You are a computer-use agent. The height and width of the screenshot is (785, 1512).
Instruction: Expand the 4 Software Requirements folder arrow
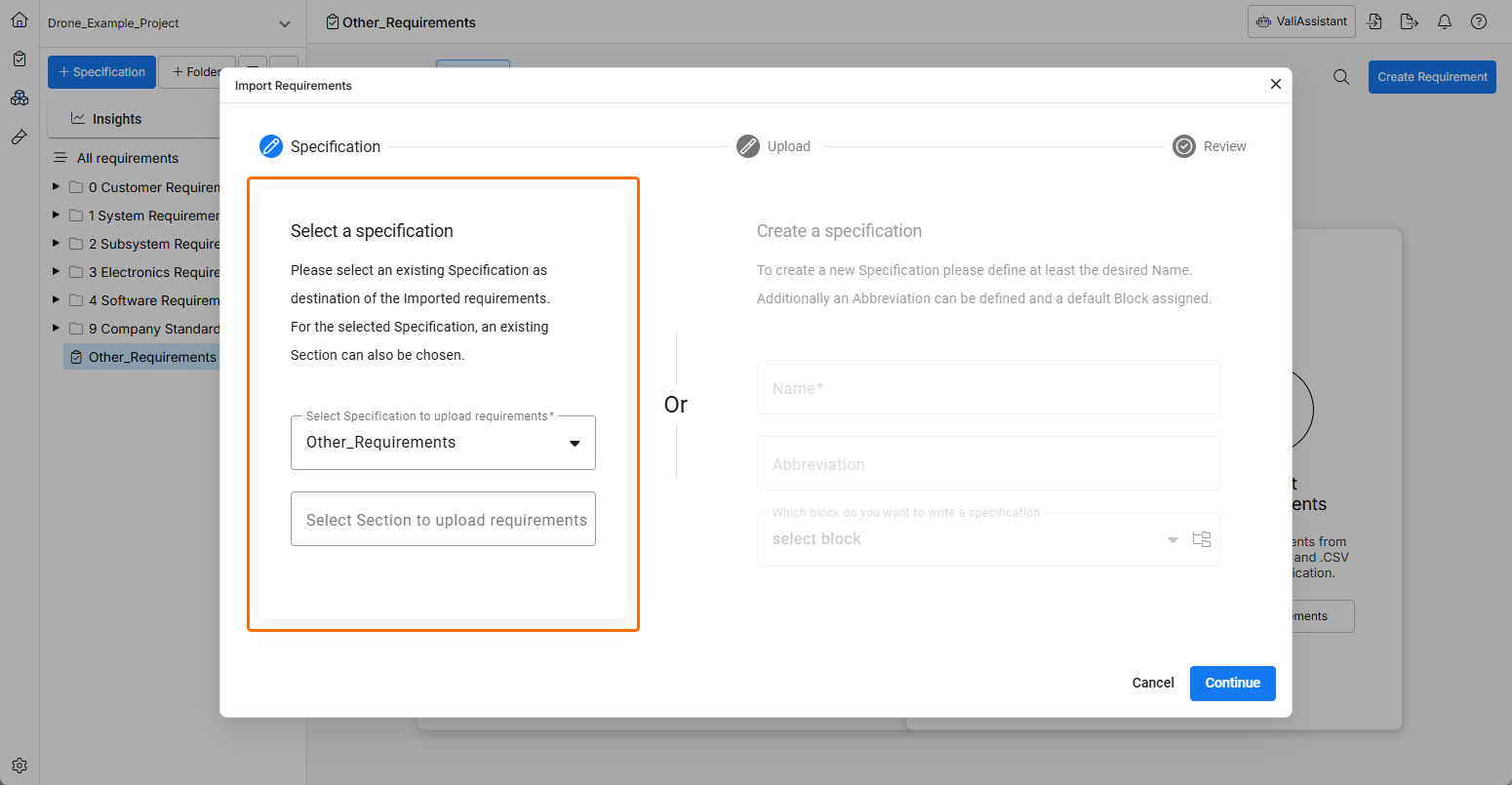click(x=56, y=299)
